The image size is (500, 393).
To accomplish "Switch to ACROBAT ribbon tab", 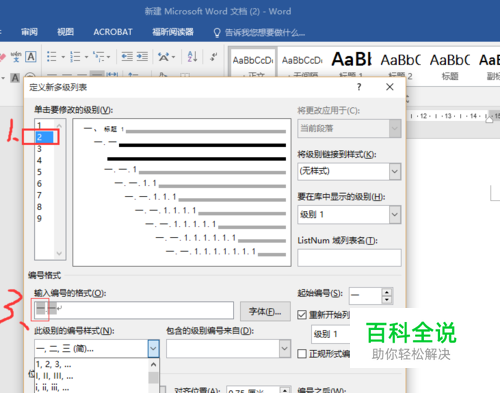I will coord(113,32).
